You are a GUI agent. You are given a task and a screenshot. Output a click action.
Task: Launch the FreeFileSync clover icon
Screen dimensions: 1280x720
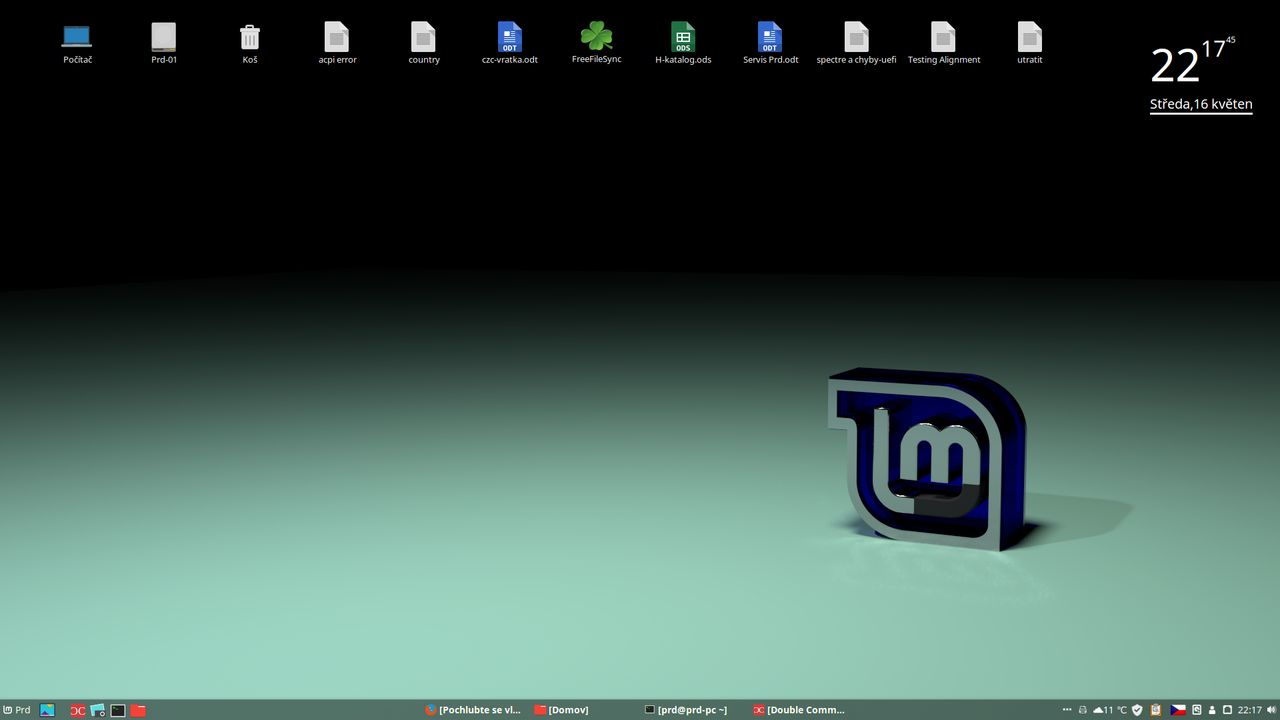pos(597,43)
